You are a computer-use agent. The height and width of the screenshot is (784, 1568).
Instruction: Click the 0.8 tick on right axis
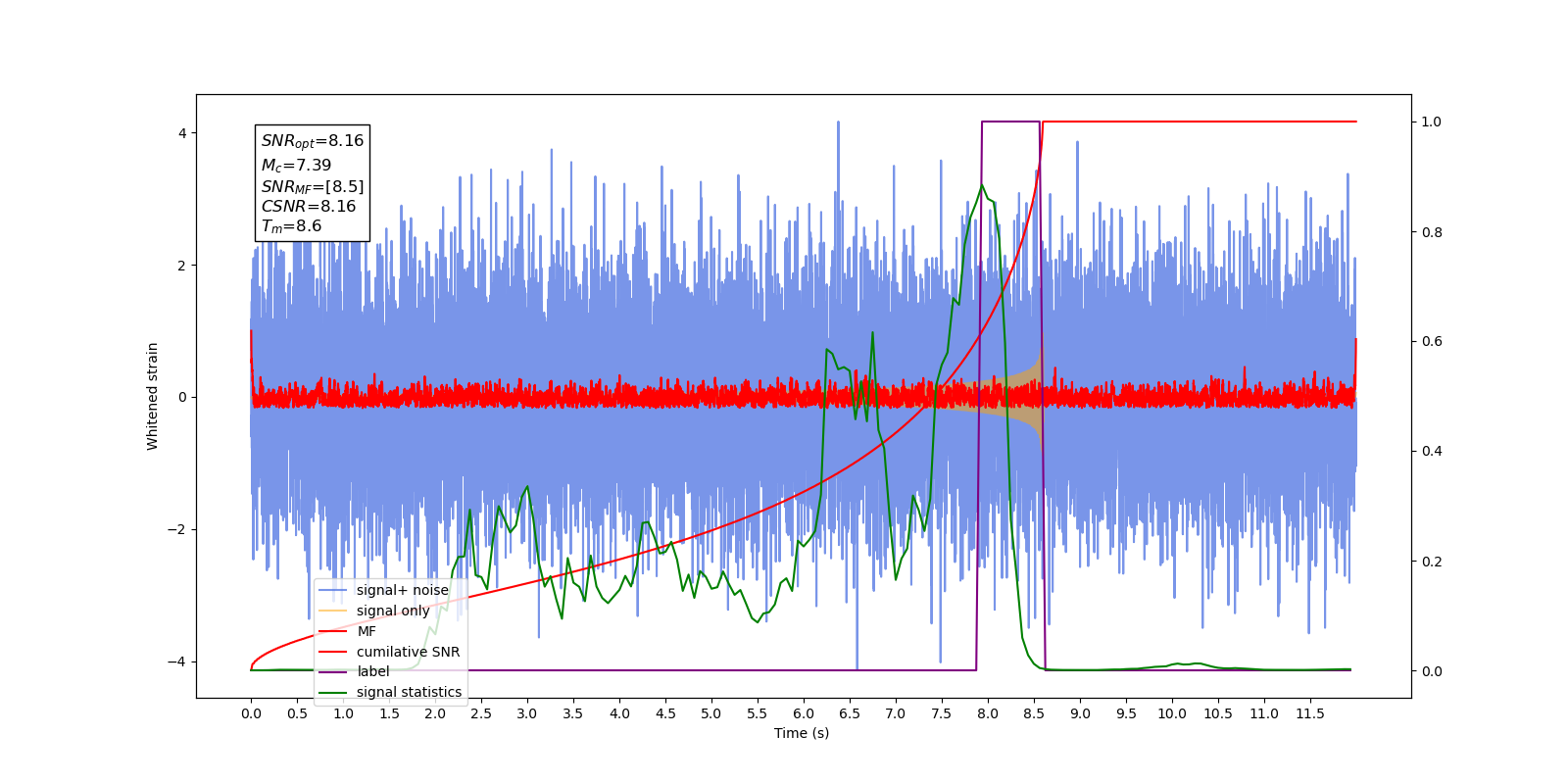pyautogui.click(x=1432, y=232)
